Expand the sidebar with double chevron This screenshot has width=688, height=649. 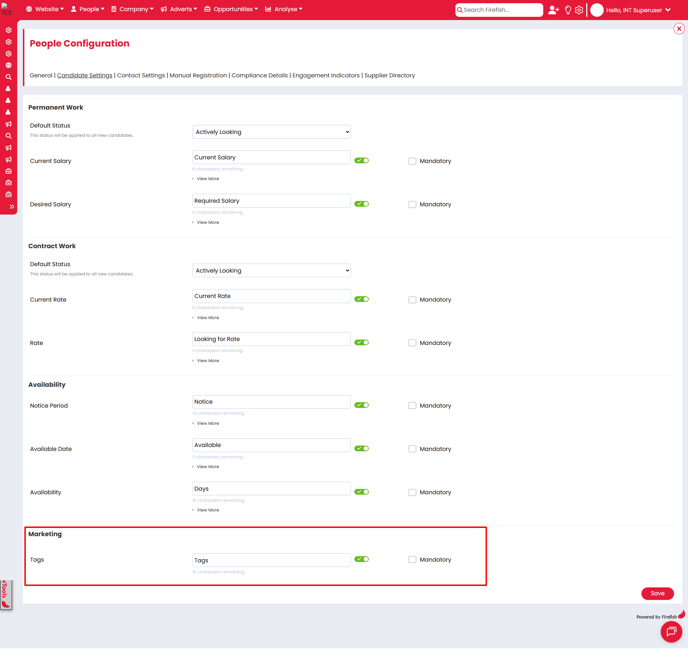tap(11, 207)
